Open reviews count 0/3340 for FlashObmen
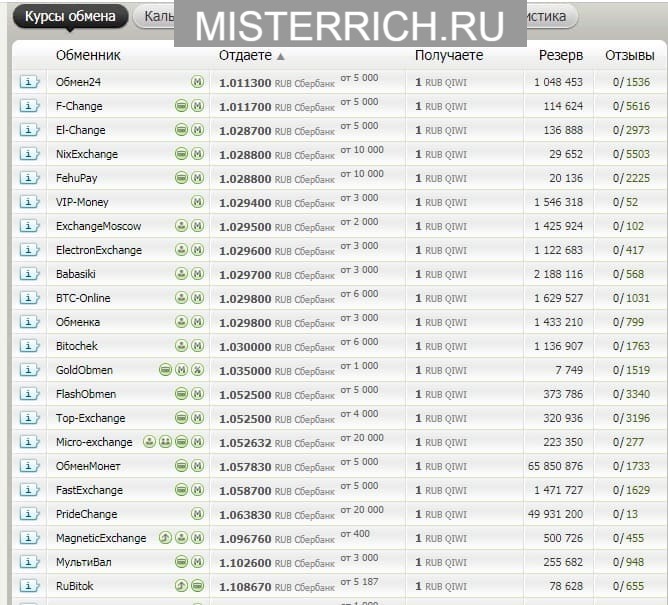 pos(631,394)
